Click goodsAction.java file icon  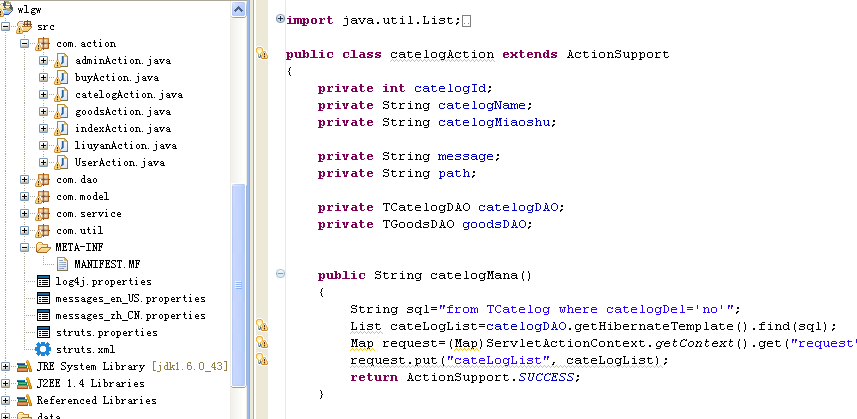61,111
